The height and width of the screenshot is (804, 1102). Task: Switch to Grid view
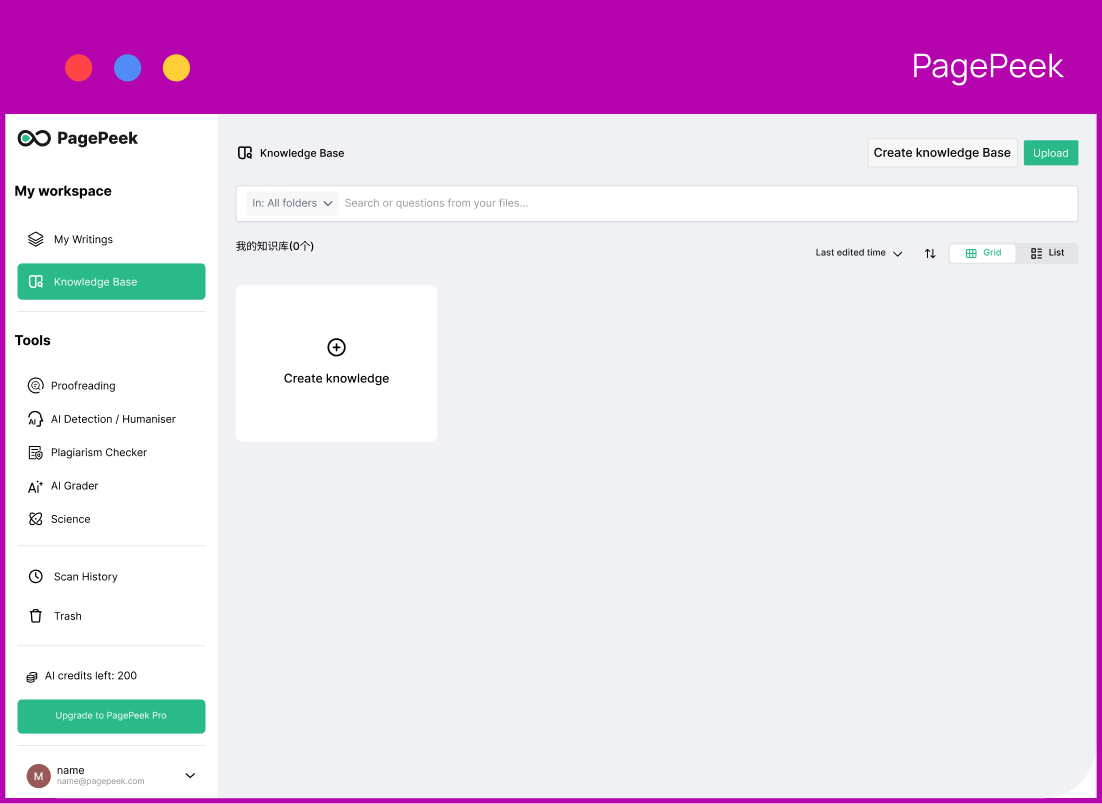click(x=983, y=253)
